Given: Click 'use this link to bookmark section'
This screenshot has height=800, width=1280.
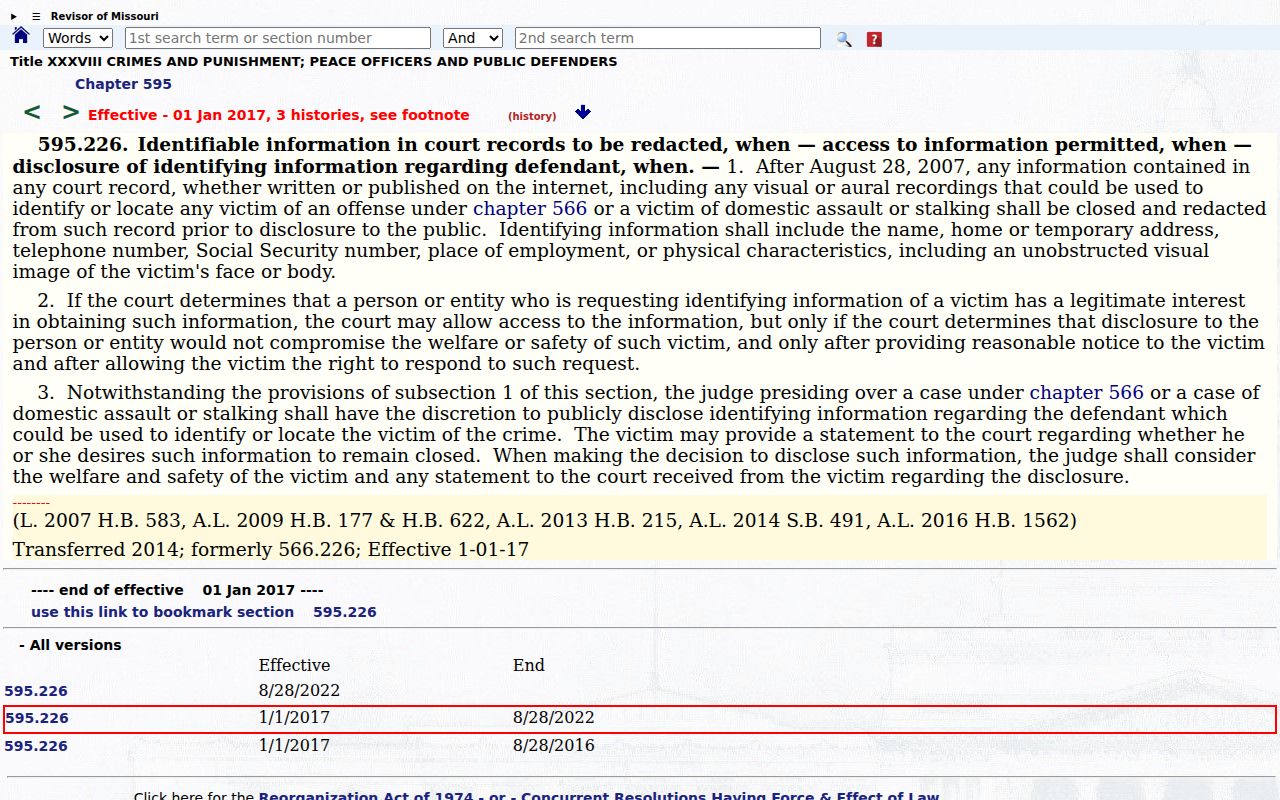Looking at the screenshot, I should (162, 612).
